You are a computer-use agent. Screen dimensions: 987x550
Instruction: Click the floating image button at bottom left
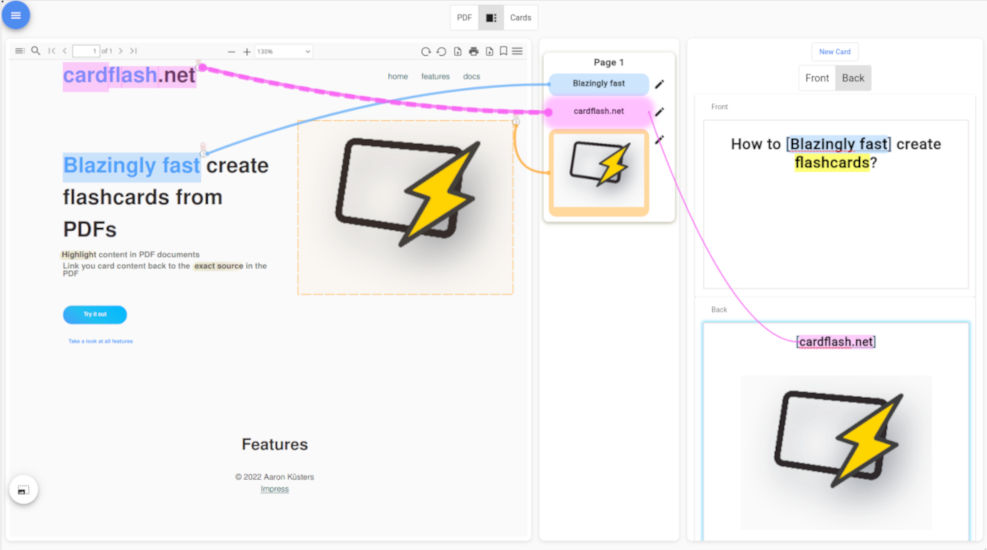coord(23,490)
